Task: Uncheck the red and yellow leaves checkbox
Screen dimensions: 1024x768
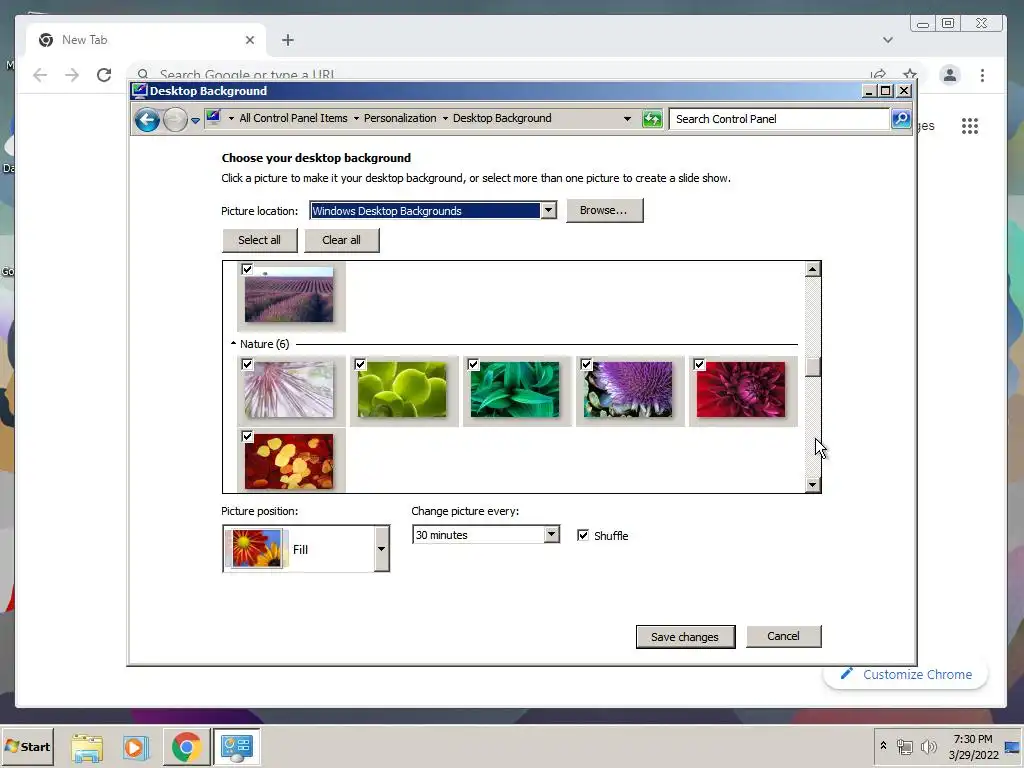Action: [x=247, y=436]
